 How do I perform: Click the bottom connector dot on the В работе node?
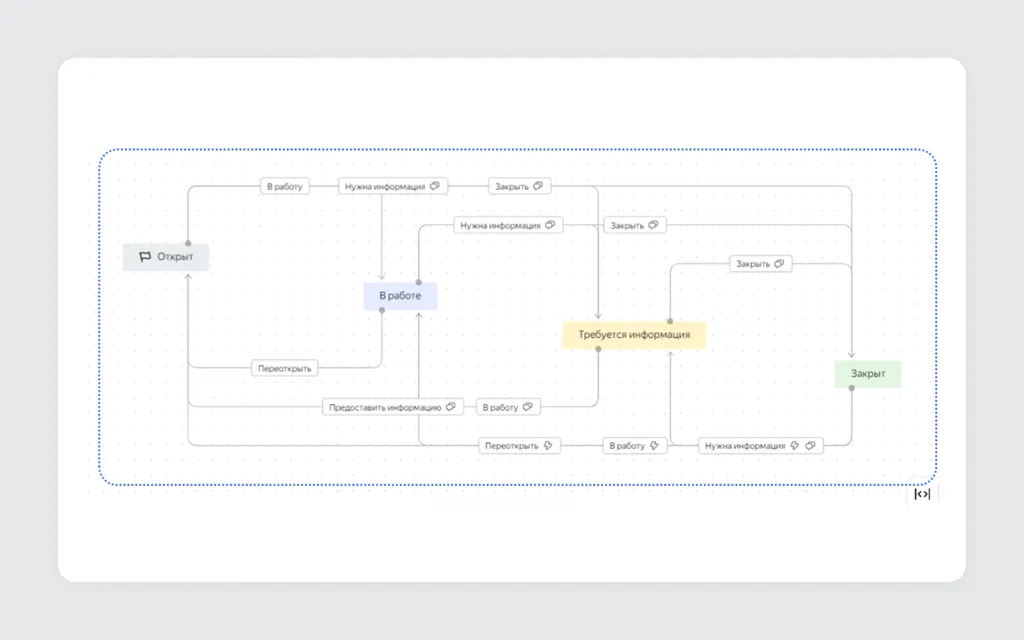pyautogui.click(x=382, y=310)
